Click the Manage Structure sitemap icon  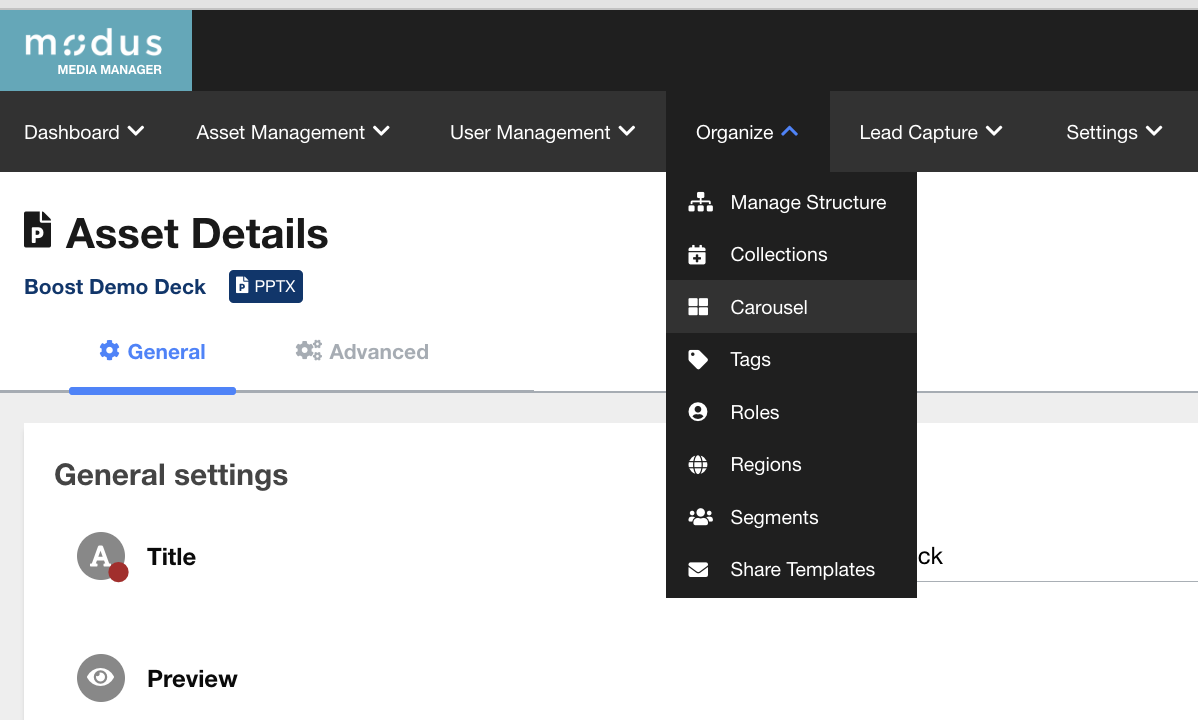pyautogui.click(x=699, y=203)
